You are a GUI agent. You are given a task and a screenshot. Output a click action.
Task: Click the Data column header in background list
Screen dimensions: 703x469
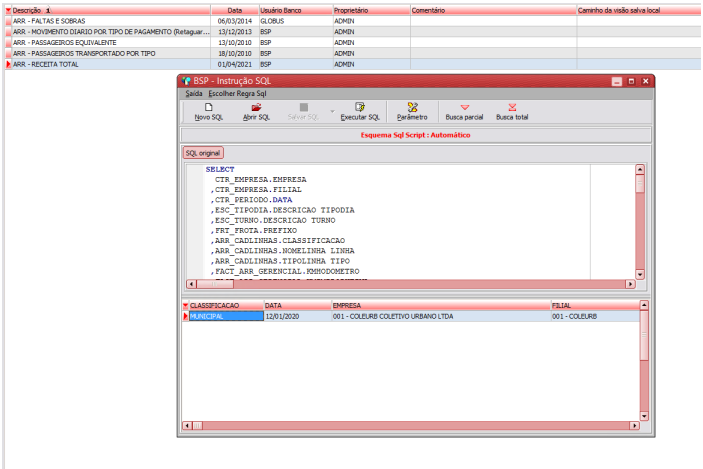click(x=235, y=10)
